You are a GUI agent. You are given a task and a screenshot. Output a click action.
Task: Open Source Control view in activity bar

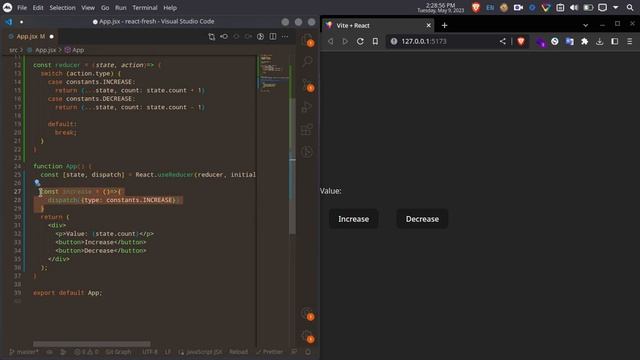[307, 84]
